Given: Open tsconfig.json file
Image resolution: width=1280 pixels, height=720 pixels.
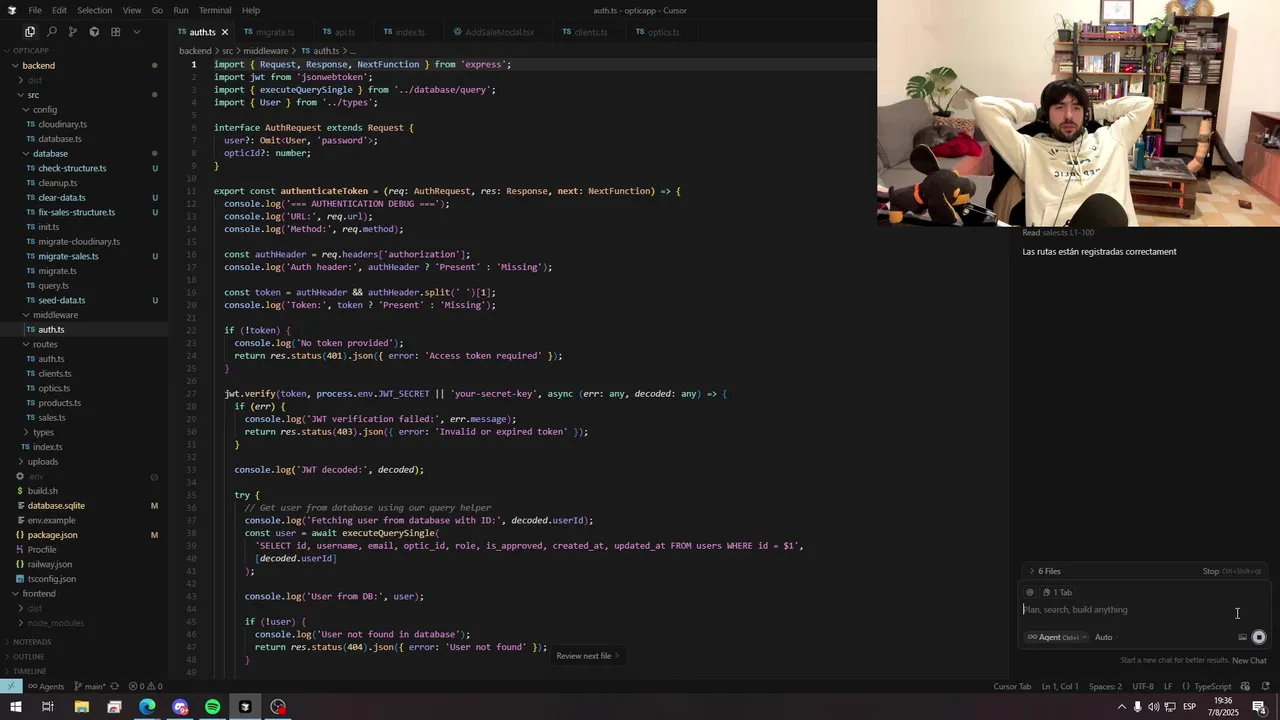Looking at the screenshot, I should pyautogui.click(x=51, y=579).
